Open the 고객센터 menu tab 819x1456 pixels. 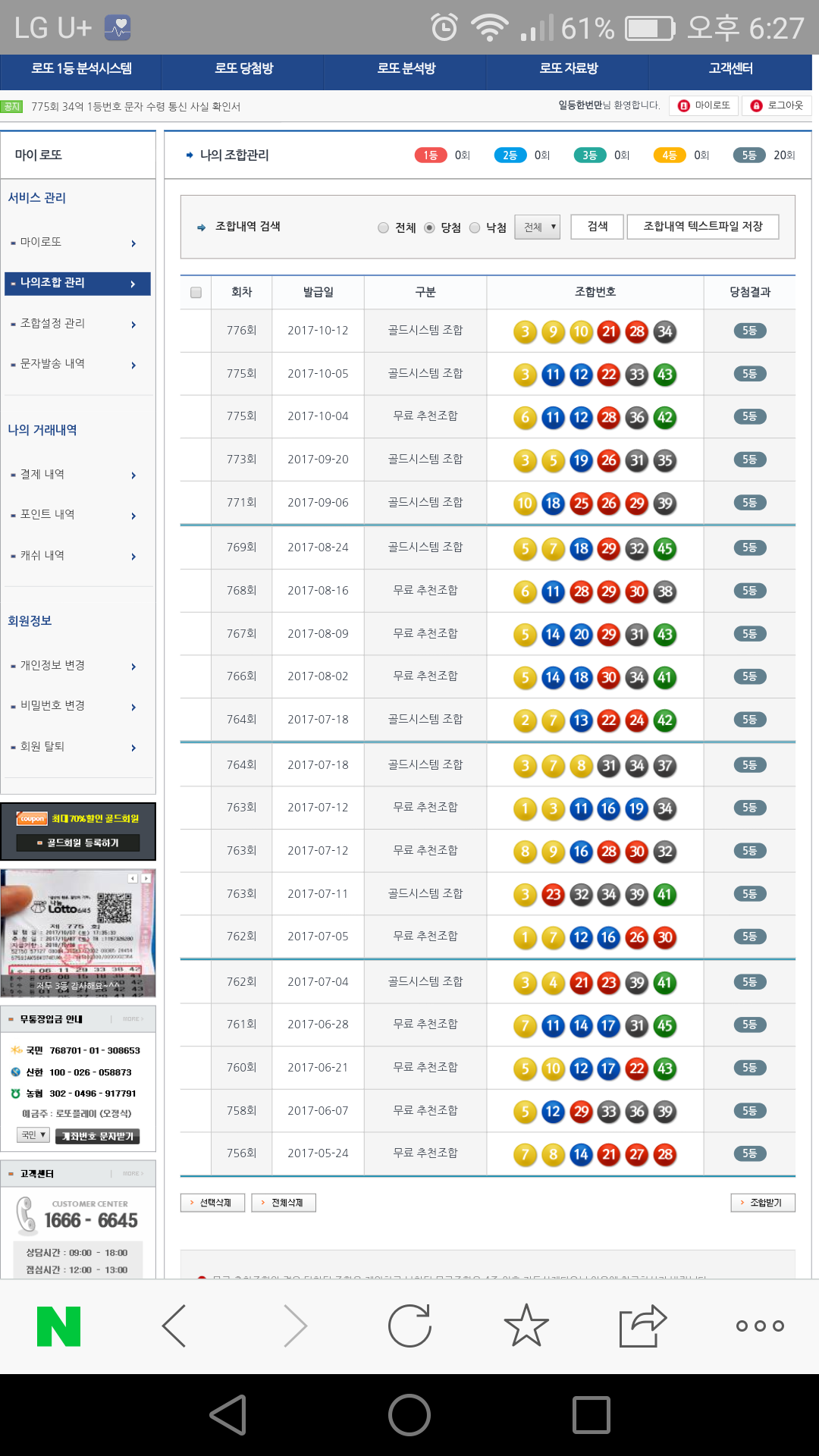coord(730,69)
